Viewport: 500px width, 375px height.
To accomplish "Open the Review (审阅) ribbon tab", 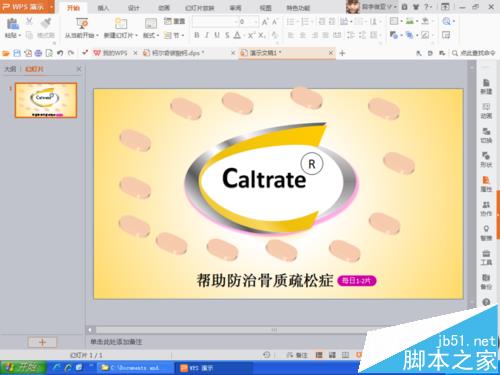I will [235, 8].
